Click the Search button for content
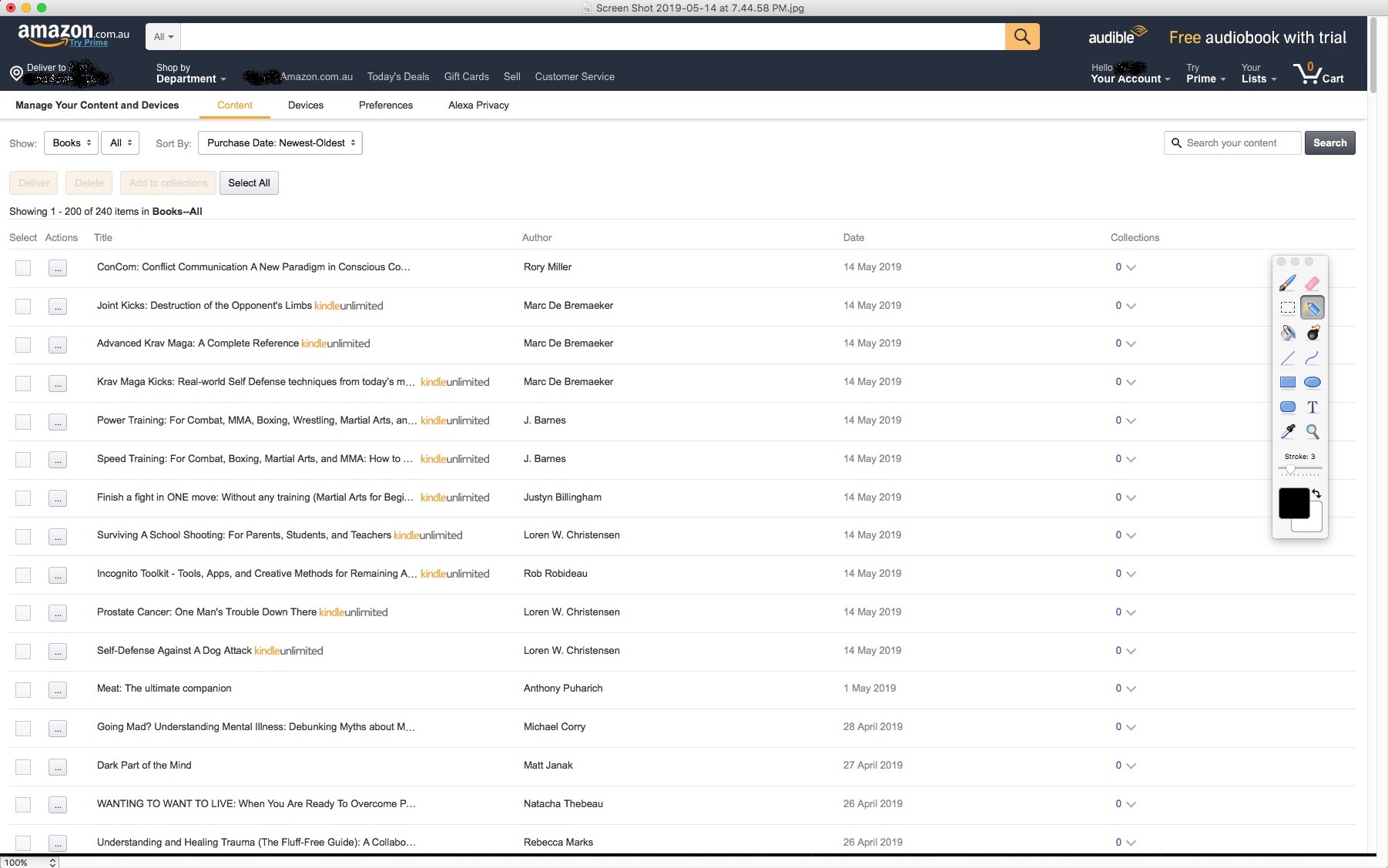Viewport: 1388px width, 868px height. point(1330,142)
